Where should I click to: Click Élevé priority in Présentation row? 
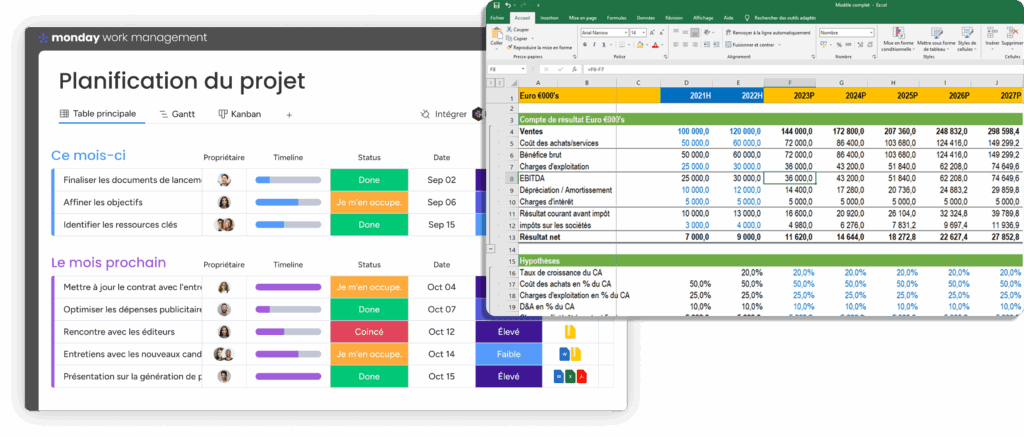(x=509, y=376)
